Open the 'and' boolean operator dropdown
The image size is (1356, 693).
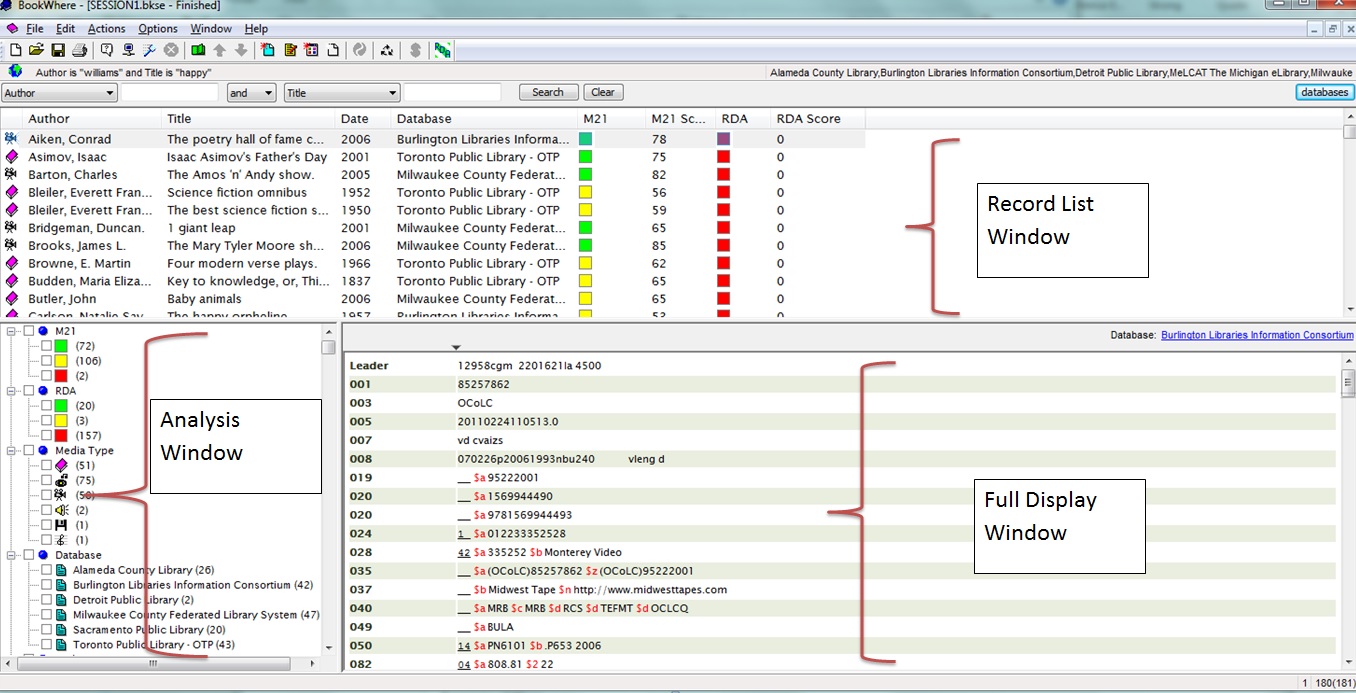(x=268, y=93)
